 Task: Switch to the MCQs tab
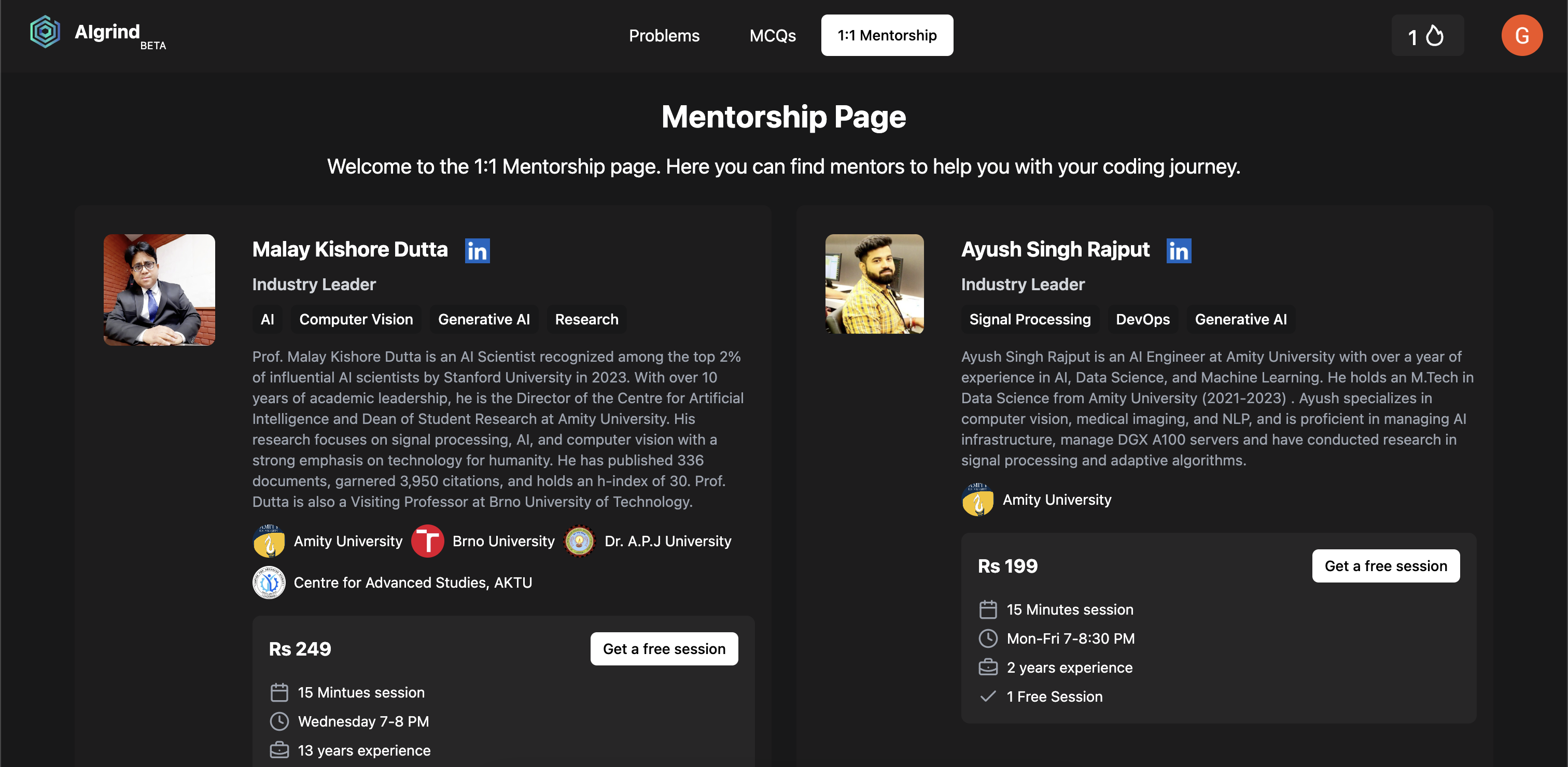click(x=773, y=36)
